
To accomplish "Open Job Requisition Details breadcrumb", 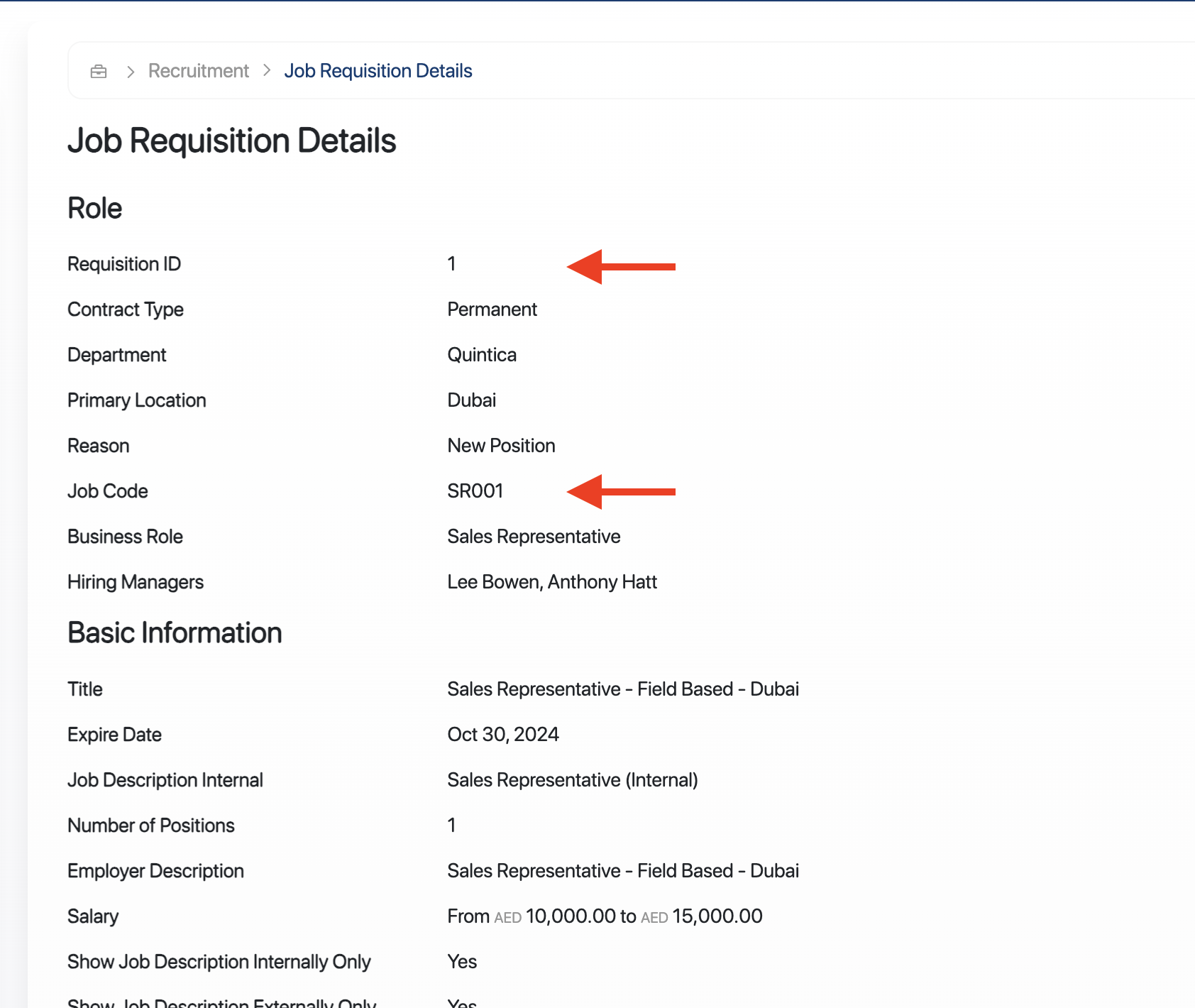I will (x=378, y=71).
